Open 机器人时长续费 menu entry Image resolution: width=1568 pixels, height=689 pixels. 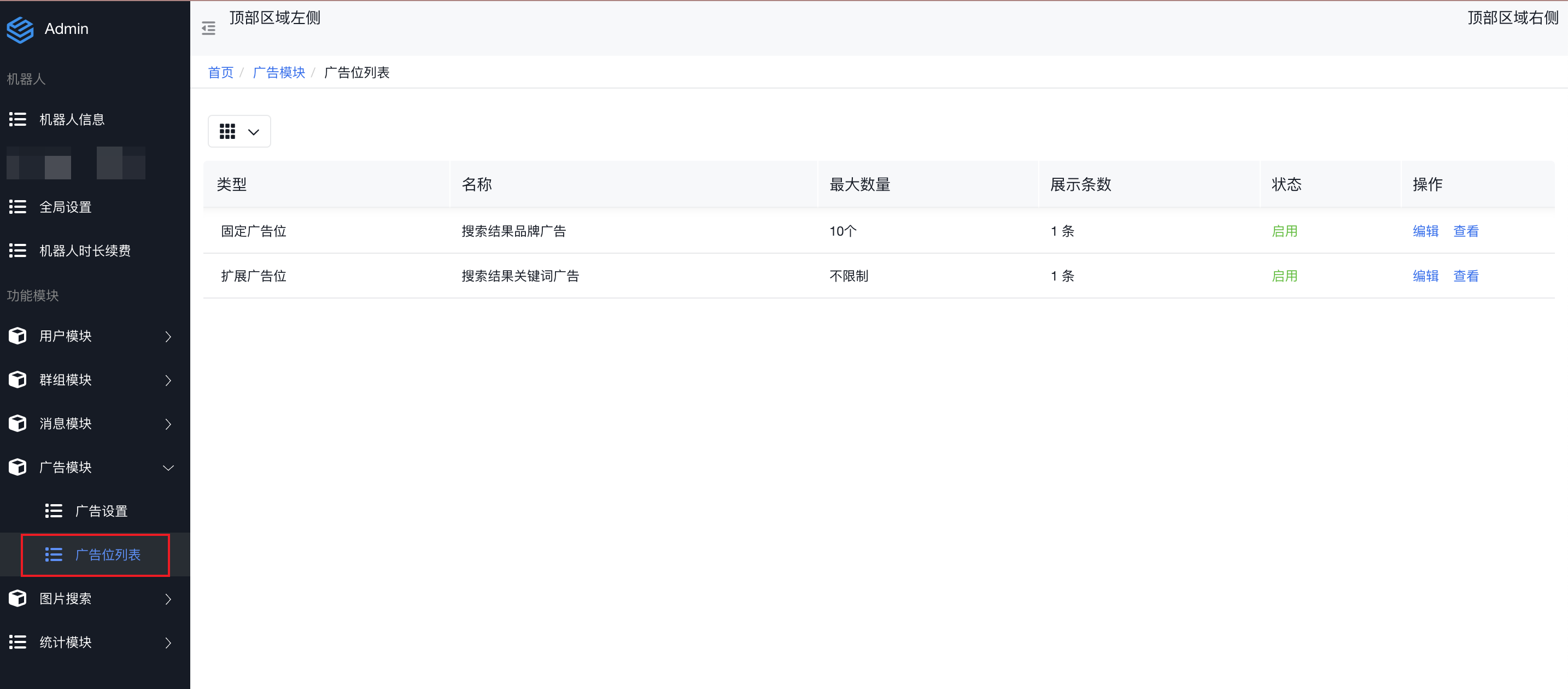(85, 251)
